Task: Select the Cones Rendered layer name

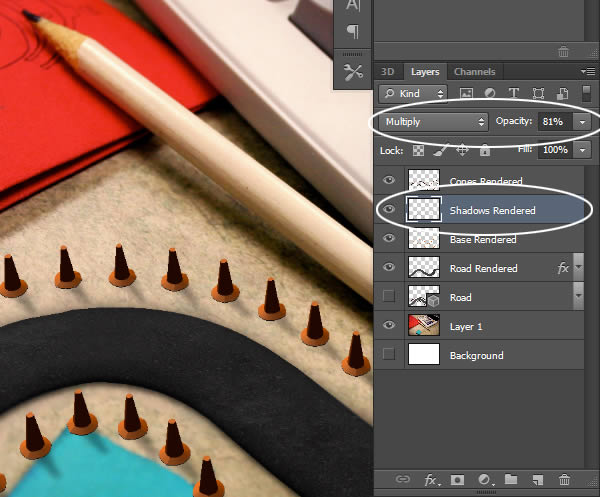Action: 486,181
